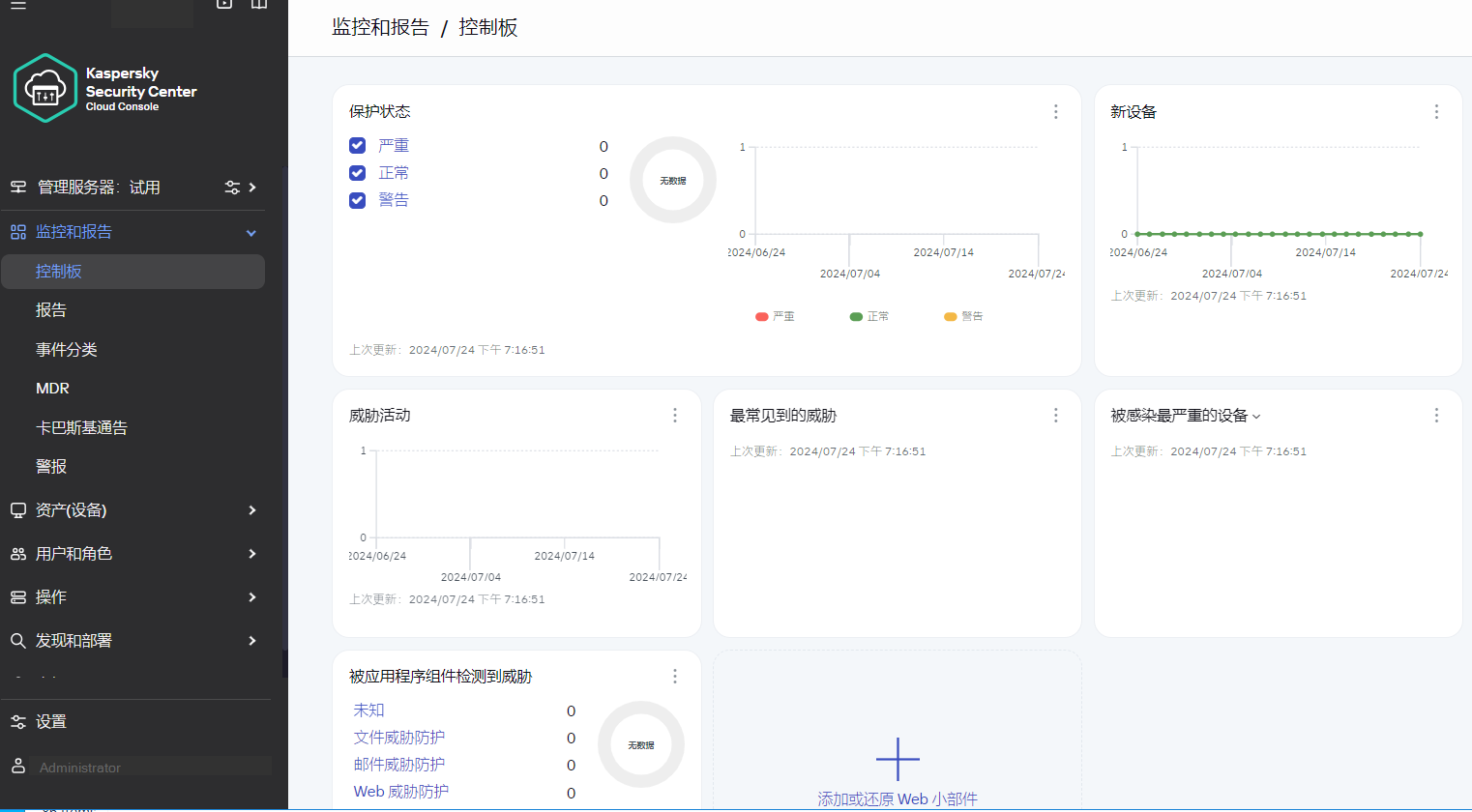Open the documentation book icon in the top bar

click(x=258, y=6)
